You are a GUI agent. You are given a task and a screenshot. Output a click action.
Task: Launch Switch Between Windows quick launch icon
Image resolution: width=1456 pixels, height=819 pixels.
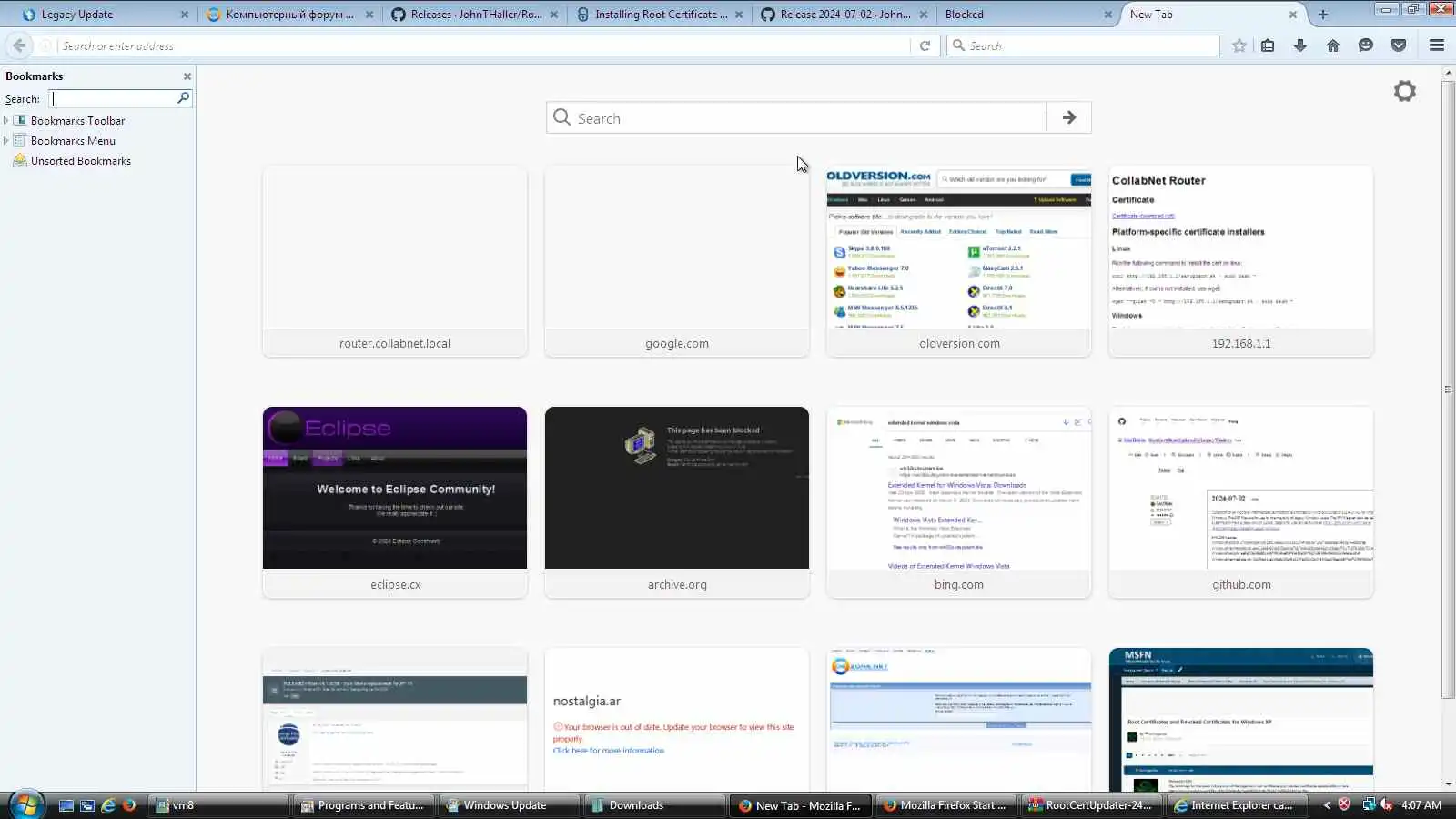[x=87, y=805]
